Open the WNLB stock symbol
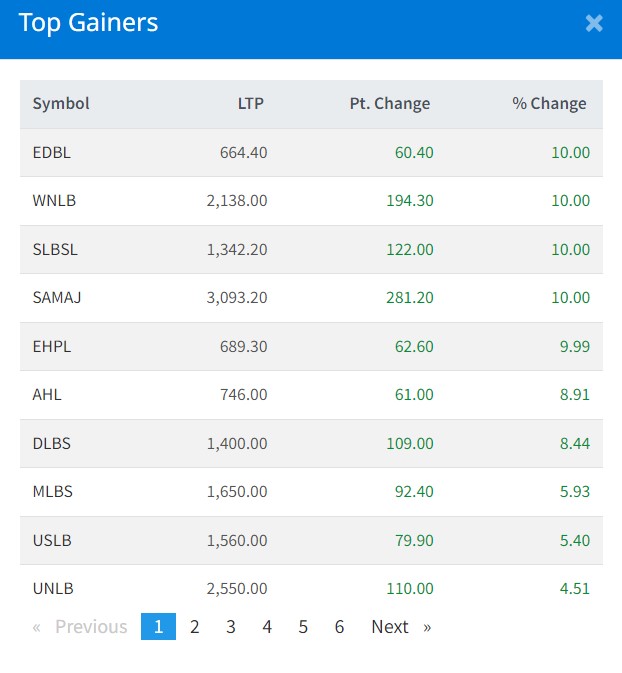This screenshot has height=673, width=622. (x=54, y=201)
